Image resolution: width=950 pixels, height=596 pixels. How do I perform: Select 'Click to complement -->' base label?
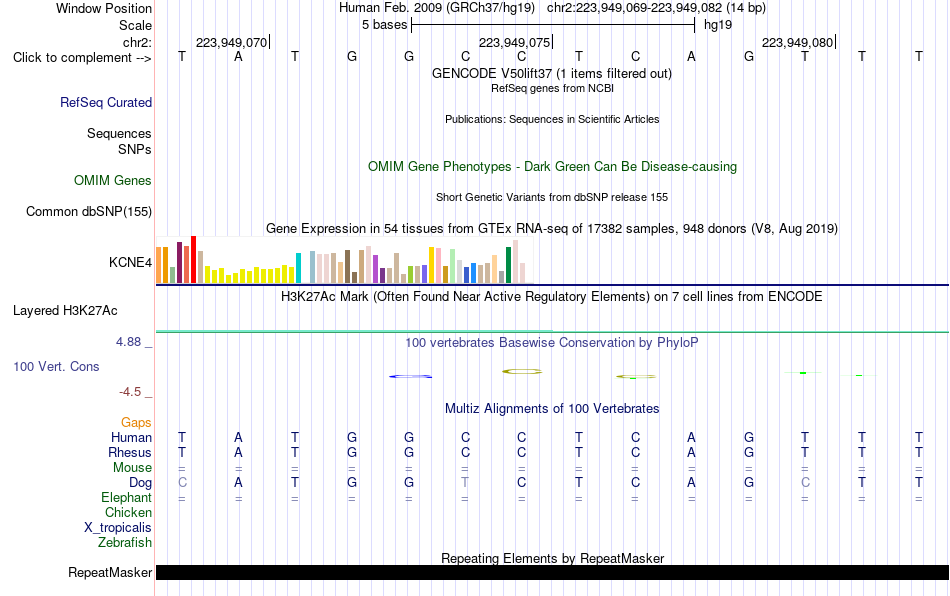(x=82, y=58)
